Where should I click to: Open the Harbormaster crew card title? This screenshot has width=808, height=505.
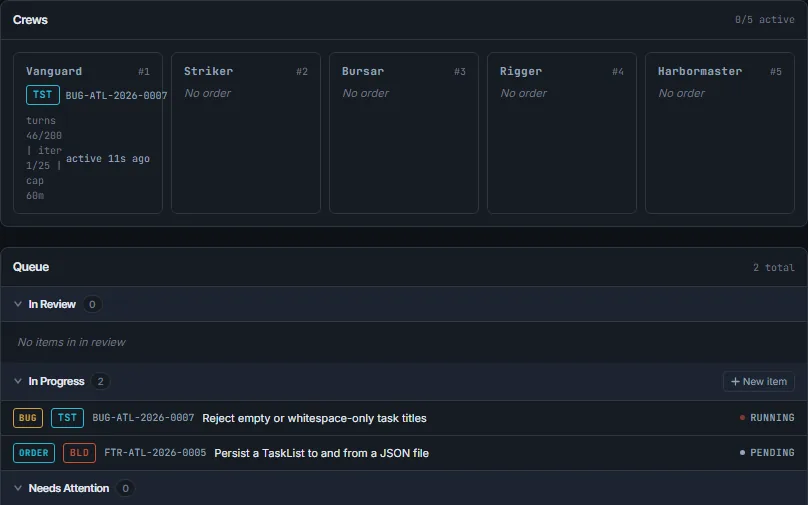click(x=700, y=71)
